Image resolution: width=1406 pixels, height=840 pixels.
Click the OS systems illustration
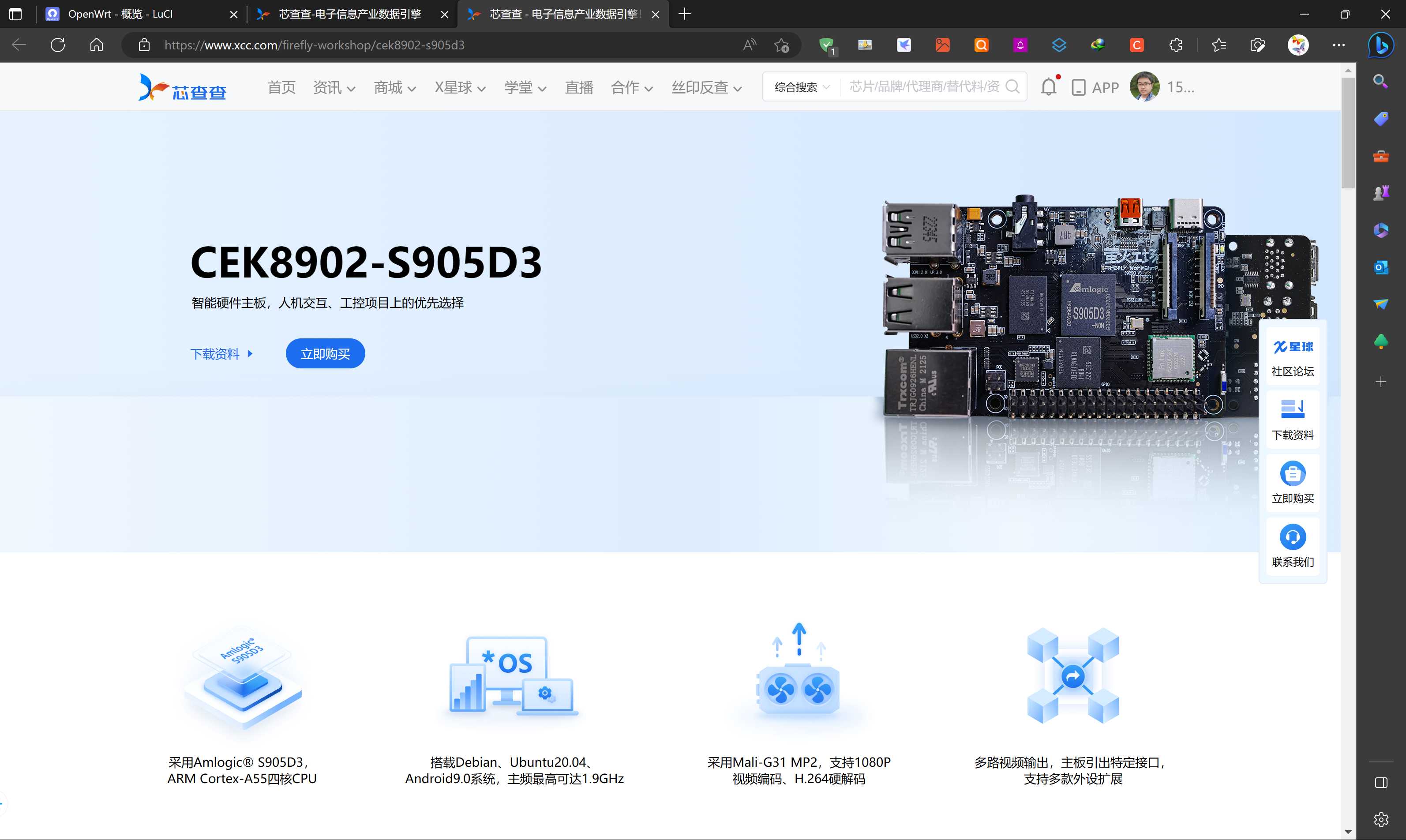point(514,676)
